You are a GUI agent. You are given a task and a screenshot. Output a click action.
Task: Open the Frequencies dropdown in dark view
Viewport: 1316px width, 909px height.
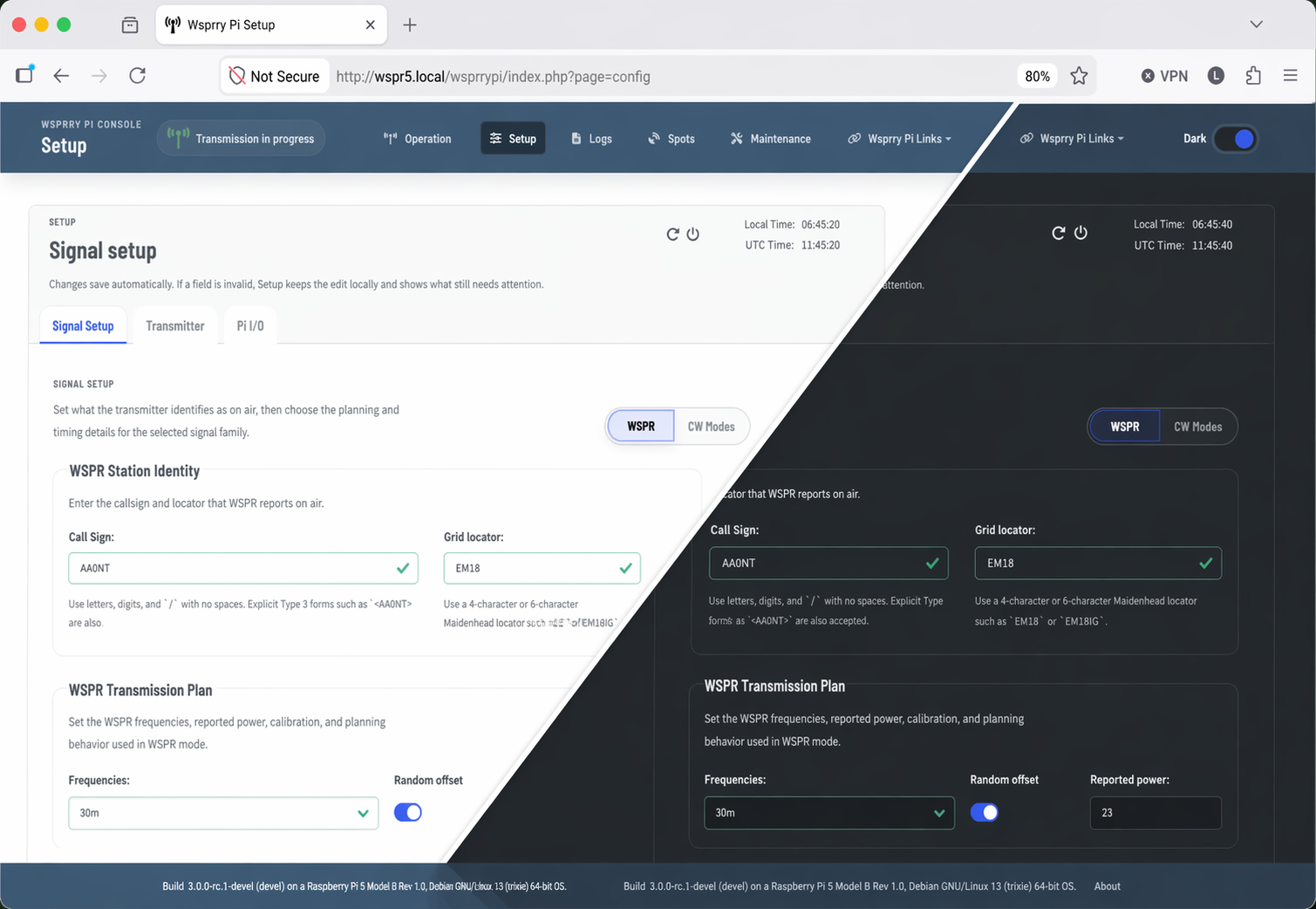pyautogui.click(x=829, y=812)
